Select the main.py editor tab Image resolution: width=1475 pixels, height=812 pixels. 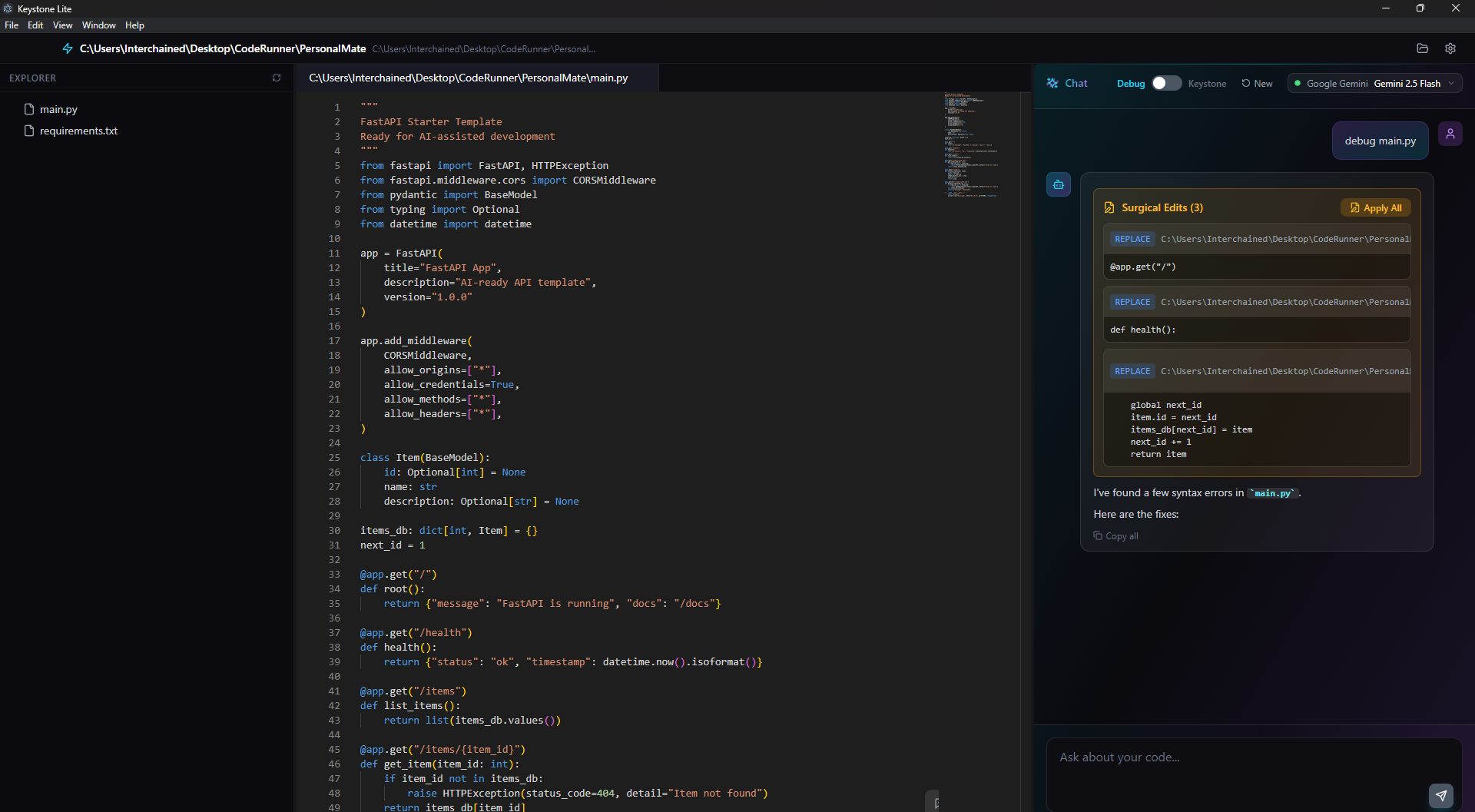(469, 78)
